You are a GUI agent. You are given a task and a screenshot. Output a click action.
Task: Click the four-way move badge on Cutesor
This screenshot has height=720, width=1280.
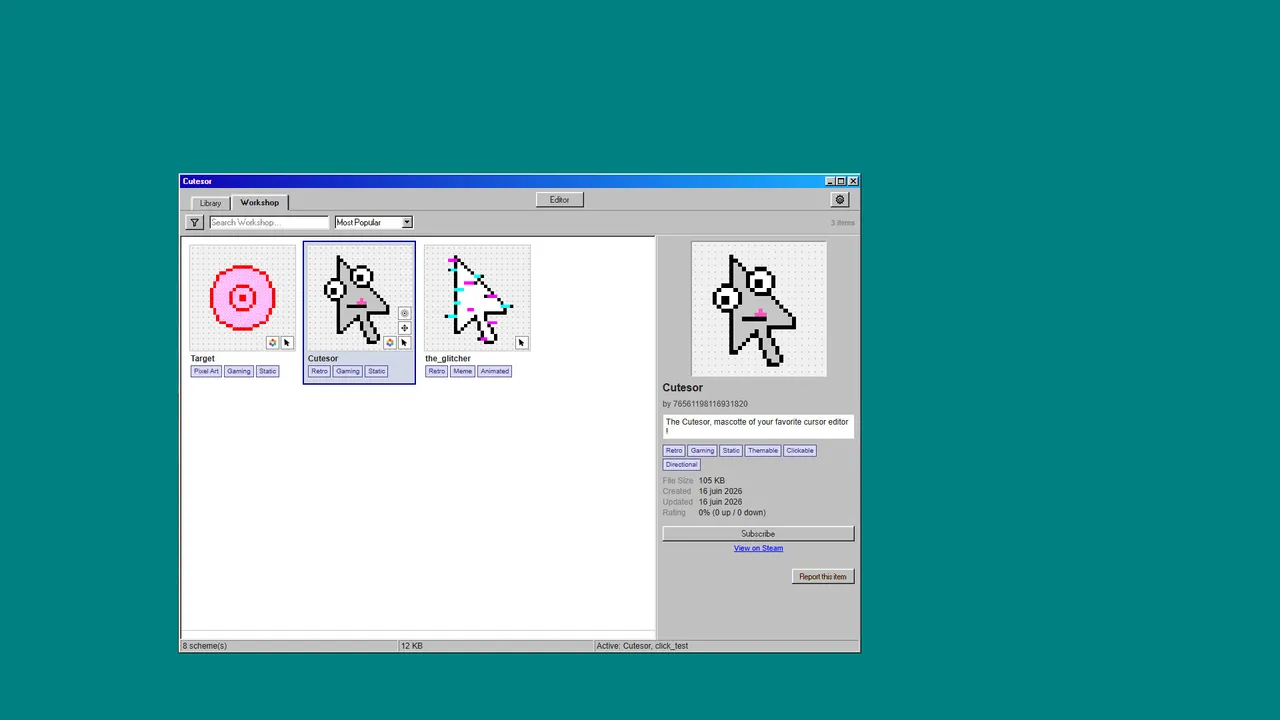[404, 328]
